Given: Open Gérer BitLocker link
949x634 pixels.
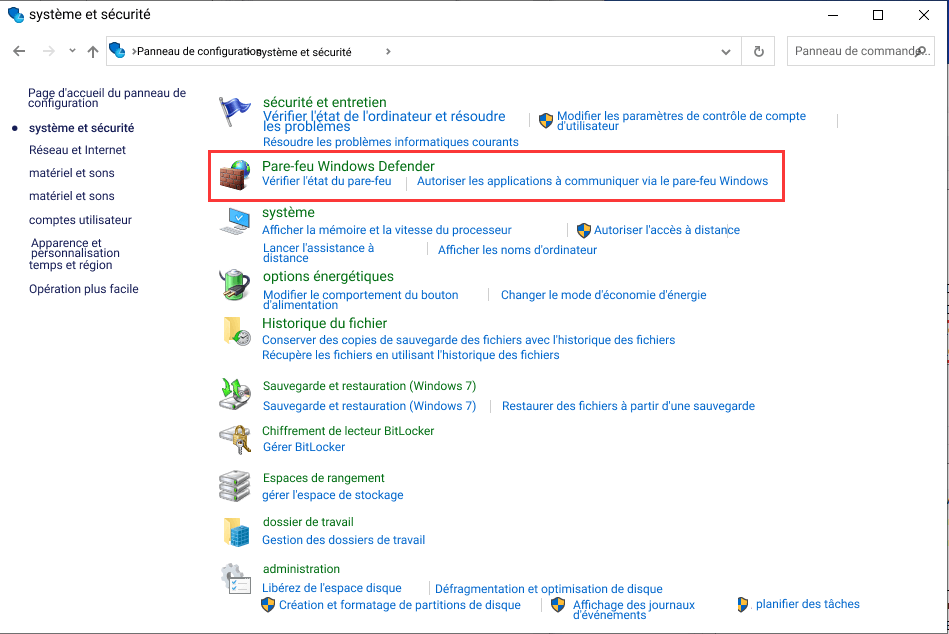Looking at the screenshot, I should pos(304,447).
